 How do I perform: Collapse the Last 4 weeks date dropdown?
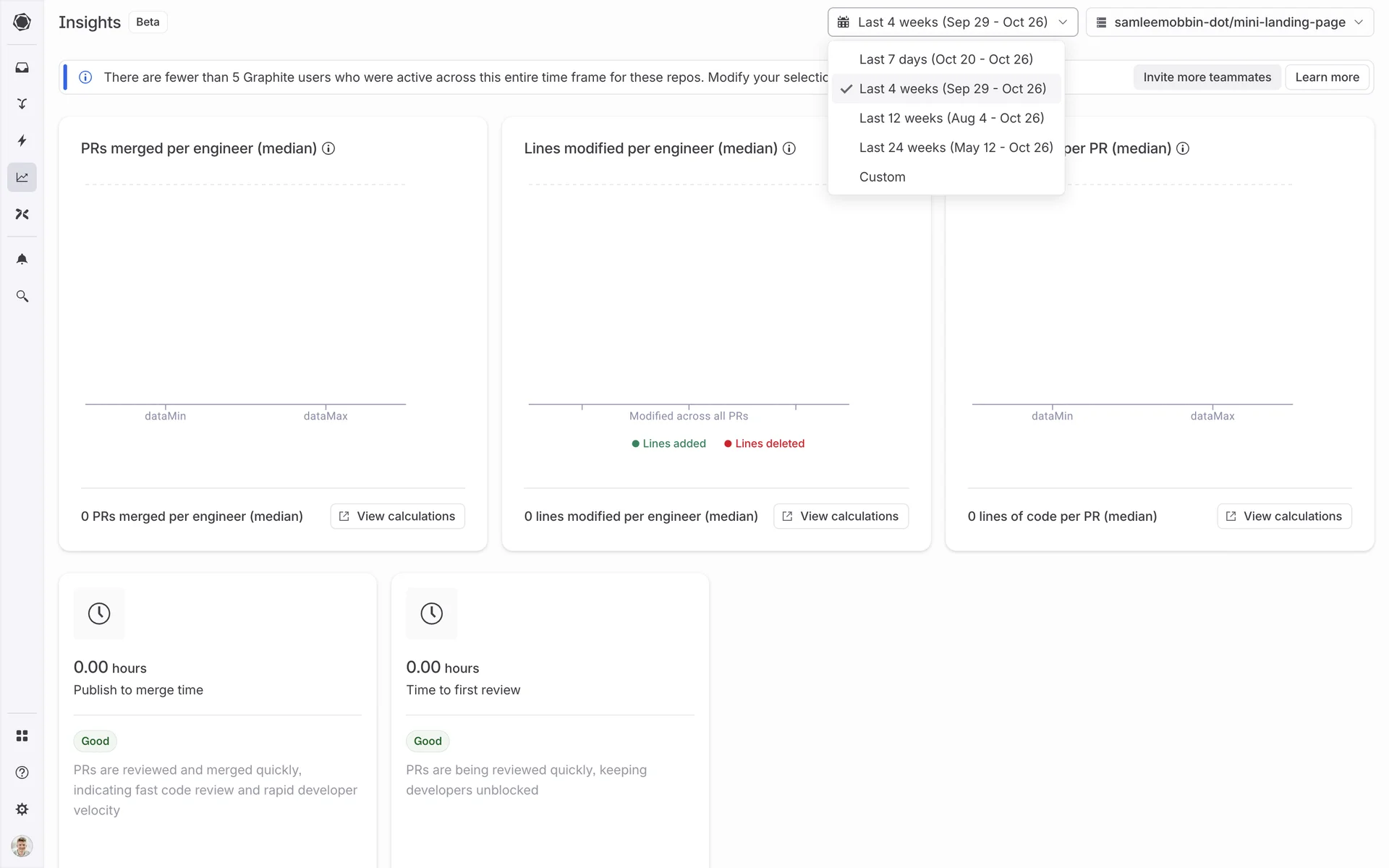952,22
